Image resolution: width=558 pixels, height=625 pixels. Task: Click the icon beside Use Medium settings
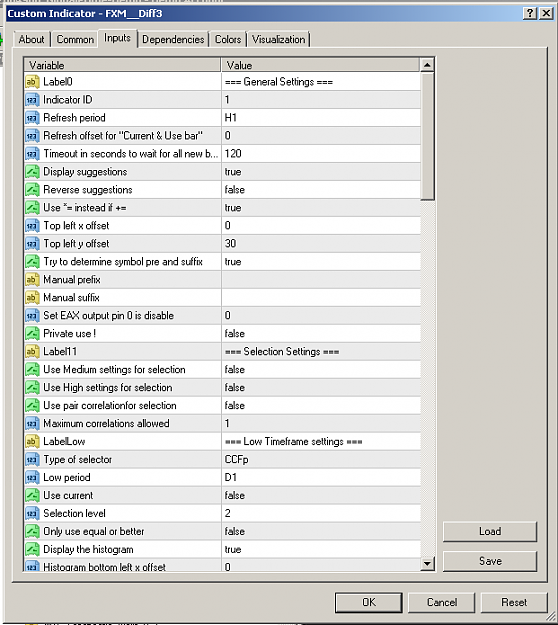32,369
